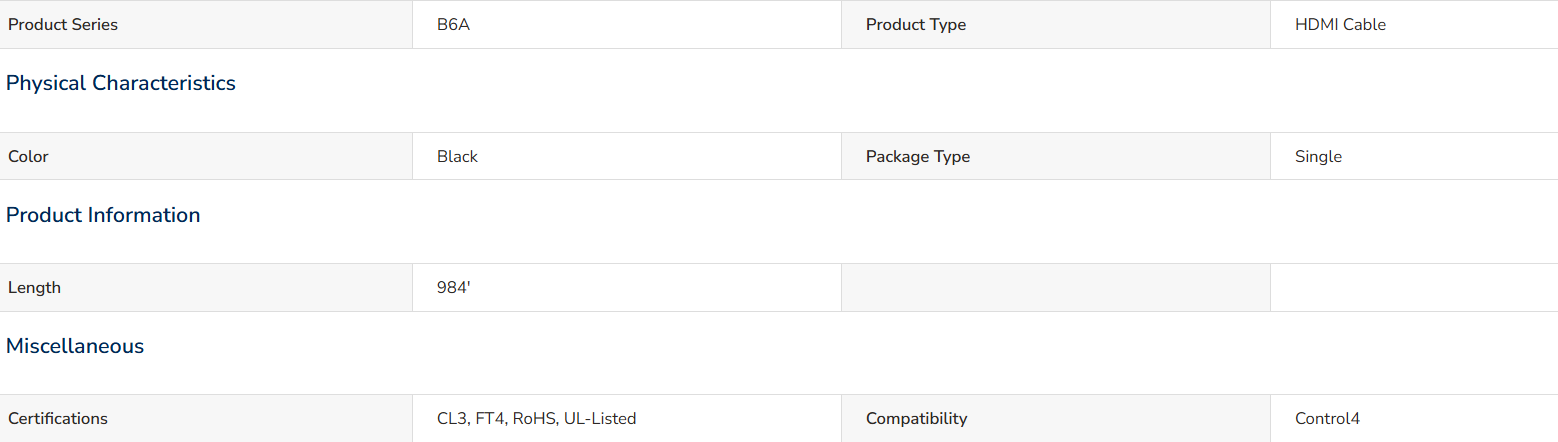
Task: Select the Control4 compatibility value
Action: coord(1327,419)
